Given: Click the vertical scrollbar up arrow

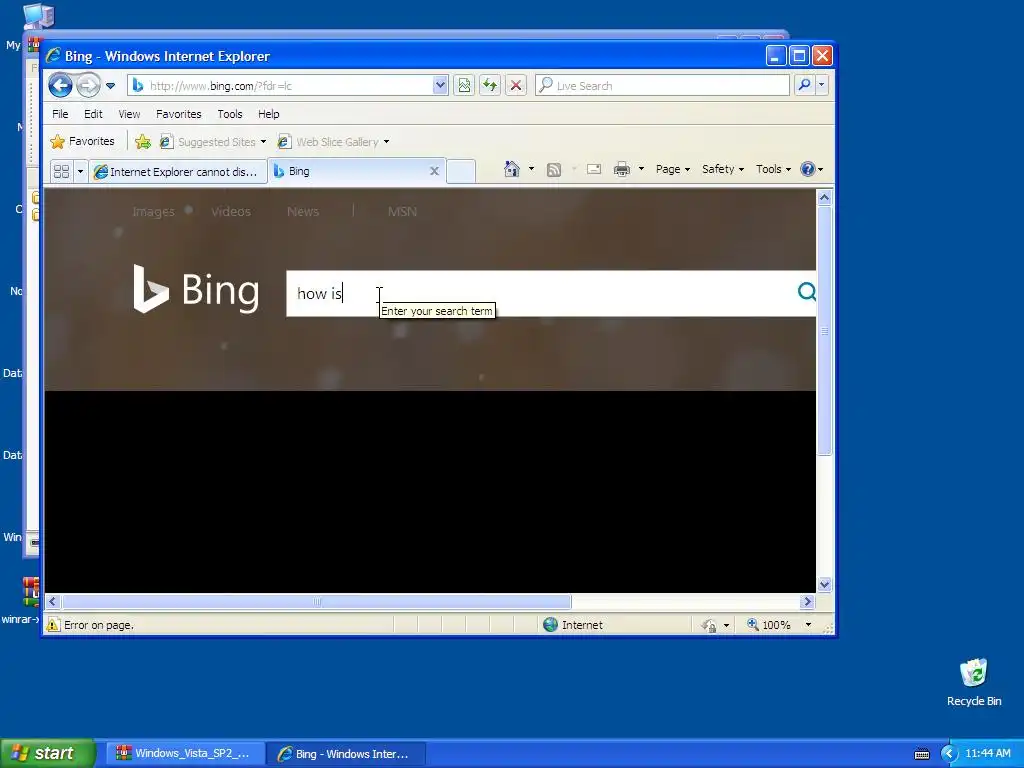Looking at the screenshot, I should (x=824, y=197).
